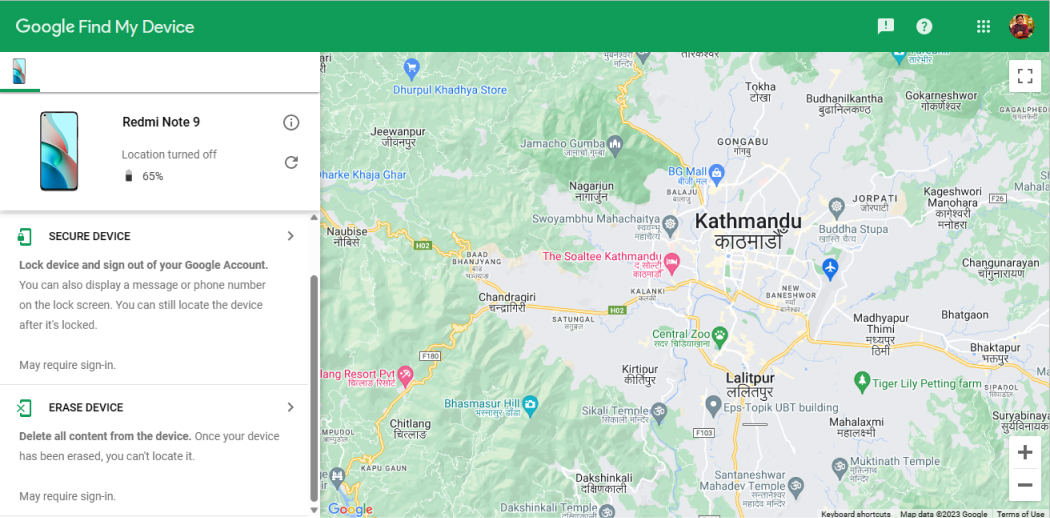The image size is (1050, 518).
Task: Click the Redmi Note 9 device name
Action: pyautogui.click(x=161, y=122)
